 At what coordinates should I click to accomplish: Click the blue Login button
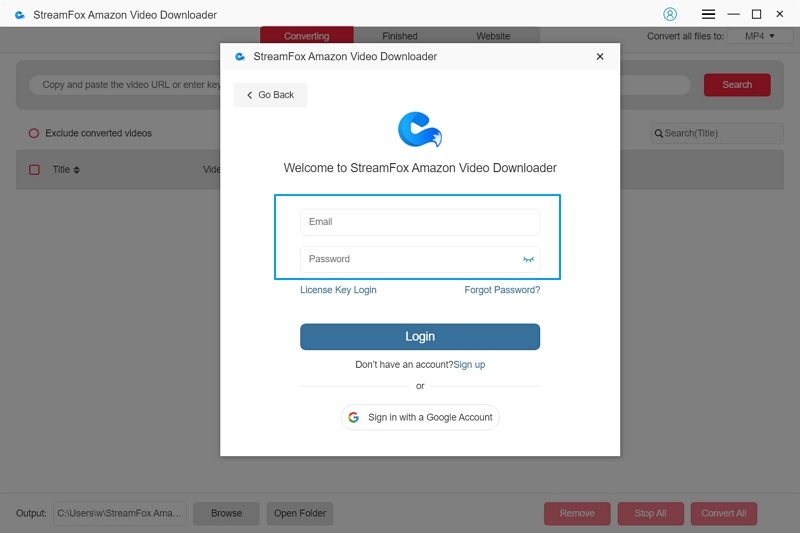tap(420, 337)
